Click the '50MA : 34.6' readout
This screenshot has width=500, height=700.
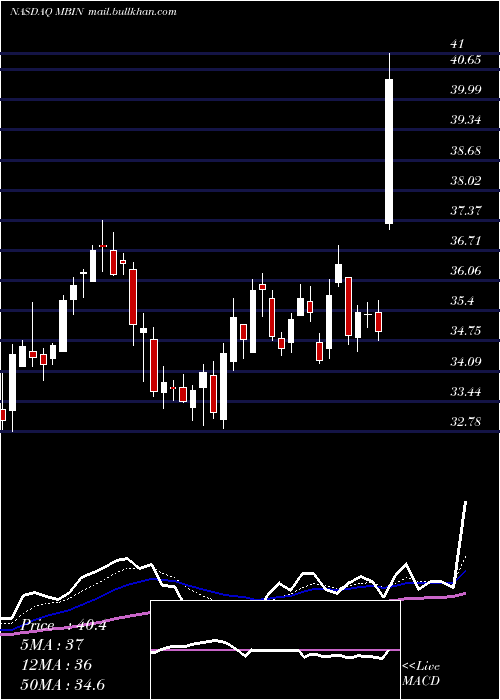[63, 684]
